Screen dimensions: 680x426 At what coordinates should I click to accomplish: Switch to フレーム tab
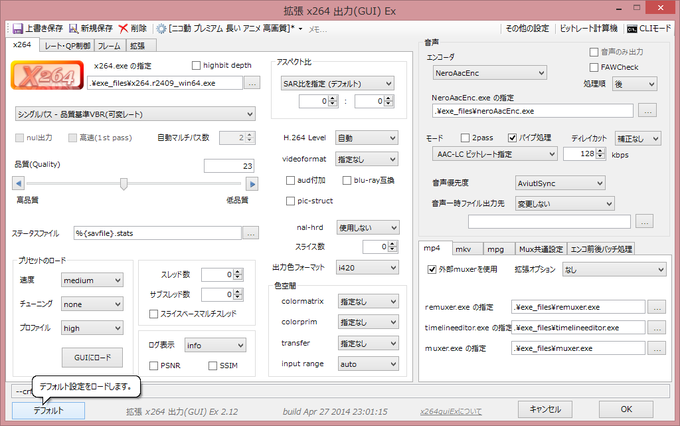coord(109,46)
